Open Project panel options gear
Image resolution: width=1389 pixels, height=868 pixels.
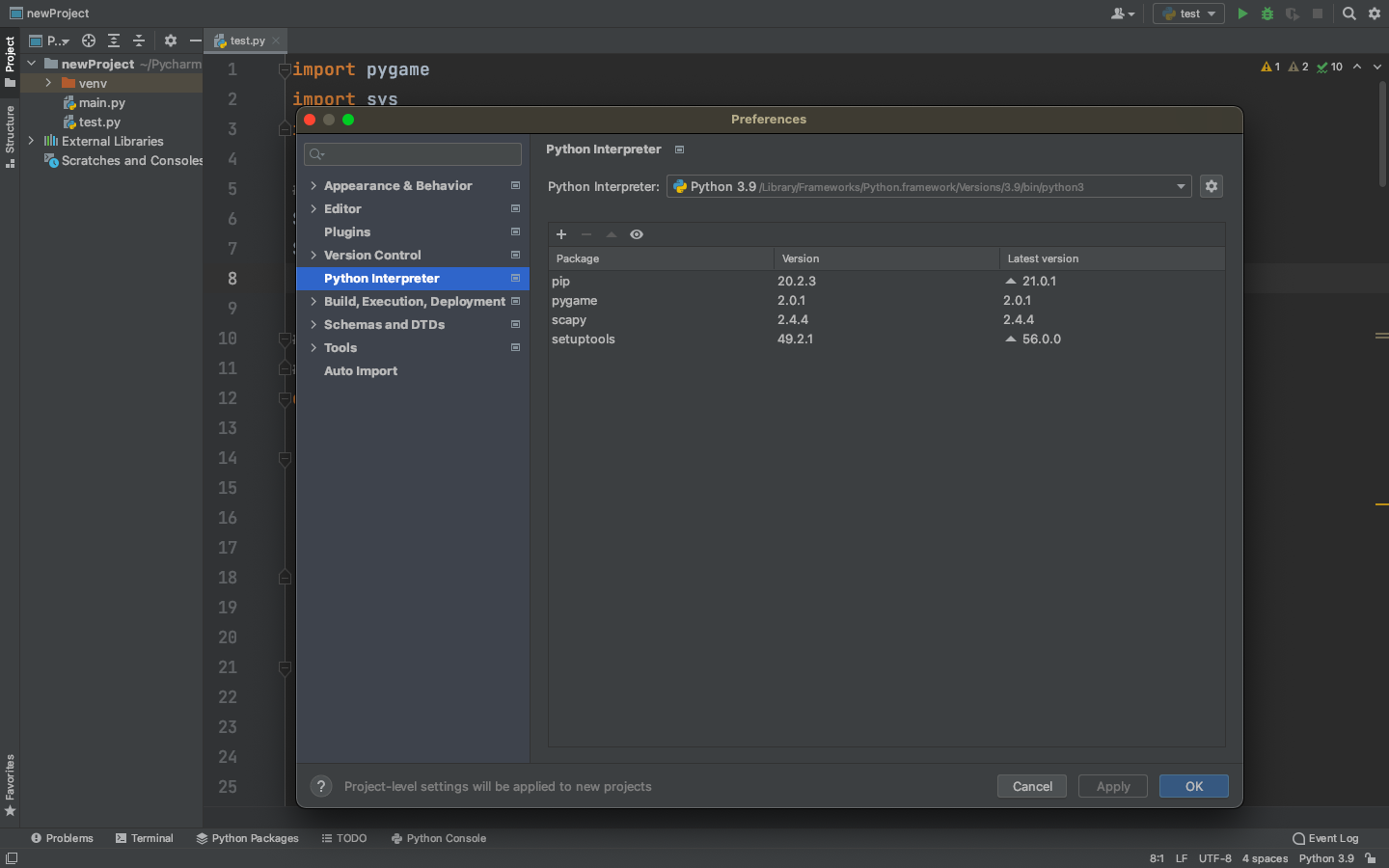(x=171, y=41)
